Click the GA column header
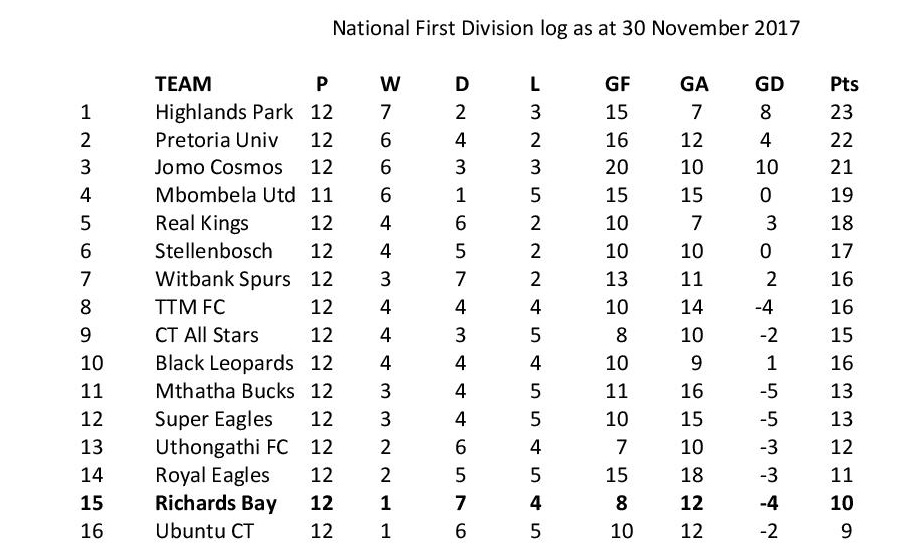Screen dimensions: 898x560 [x=694, y=84]
